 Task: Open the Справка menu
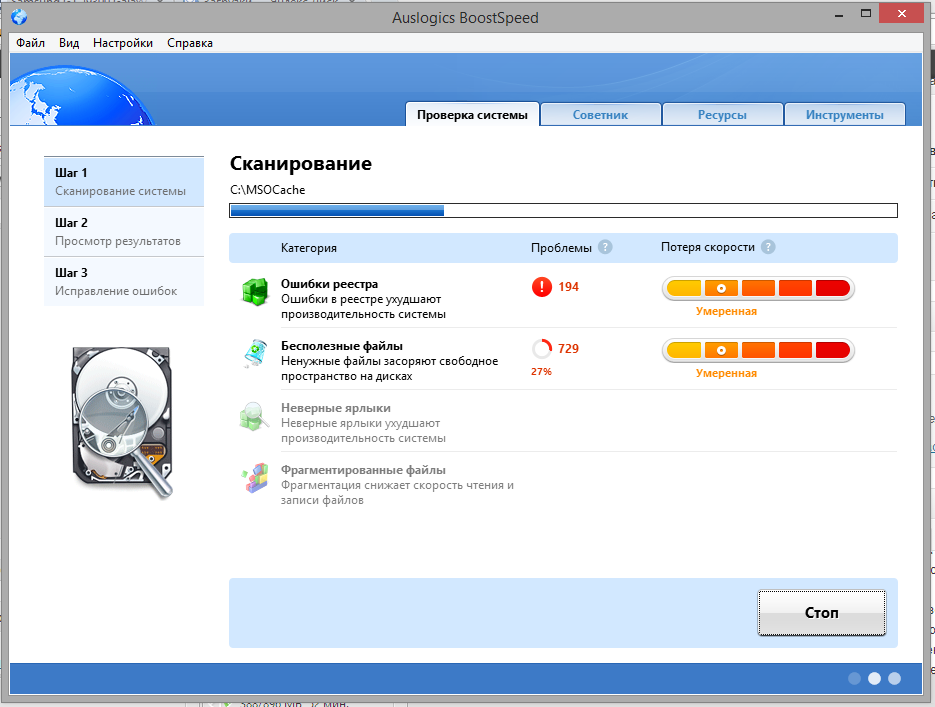pos(190,43)
